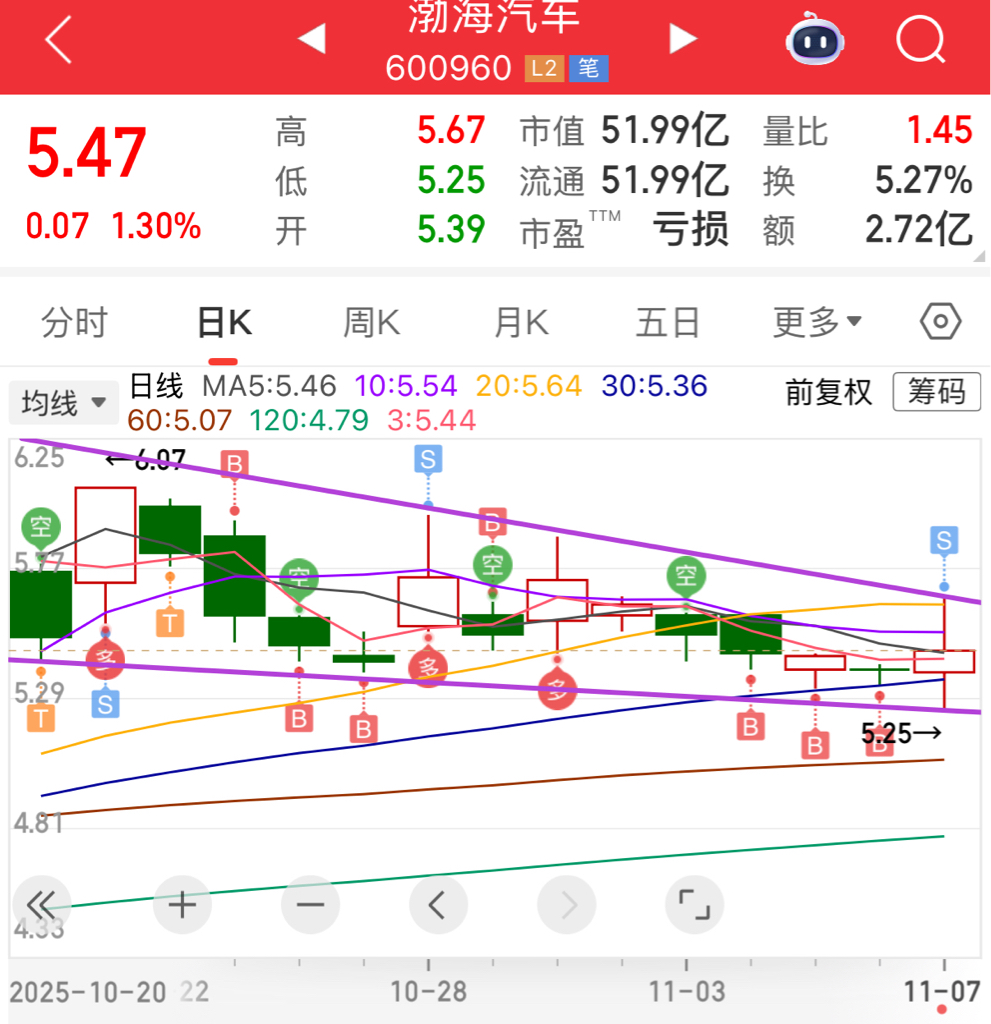This screenshot has height=1024, width=991.
Task: Switch to previous stock with left triangle
Action: (312, 39)
